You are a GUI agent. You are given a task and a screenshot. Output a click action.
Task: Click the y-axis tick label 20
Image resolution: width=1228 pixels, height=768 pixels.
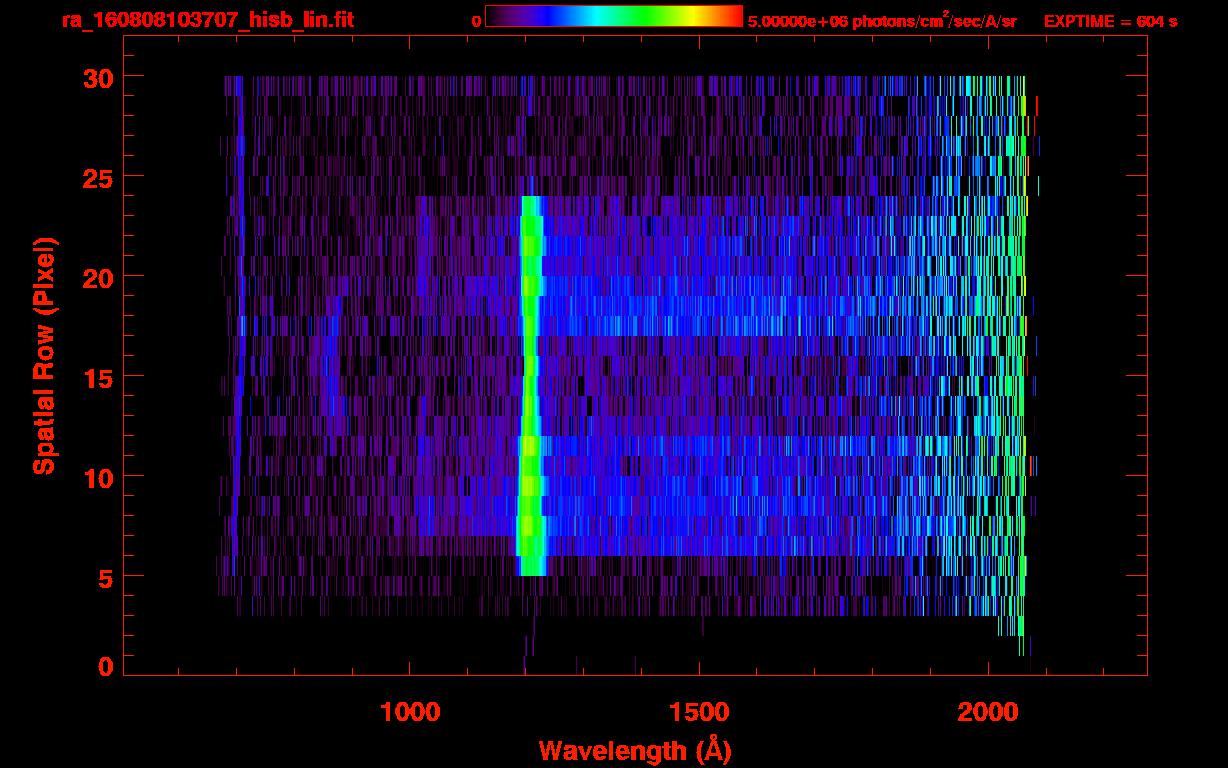[x=98, y=277]
